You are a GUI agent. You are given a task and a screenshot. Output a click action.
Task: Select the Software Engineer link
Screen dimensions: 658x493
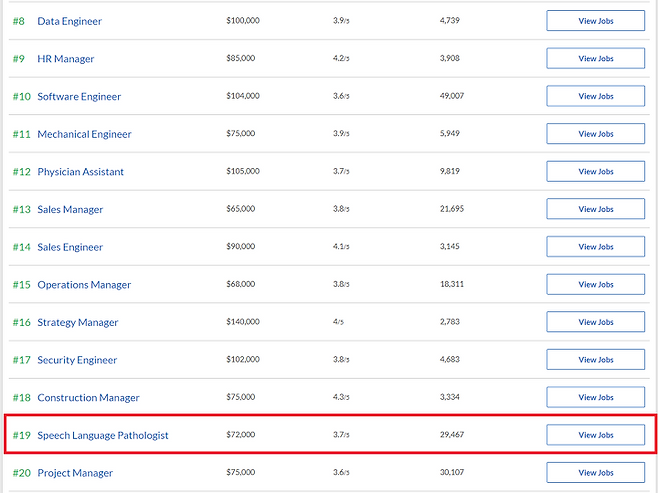79,97
